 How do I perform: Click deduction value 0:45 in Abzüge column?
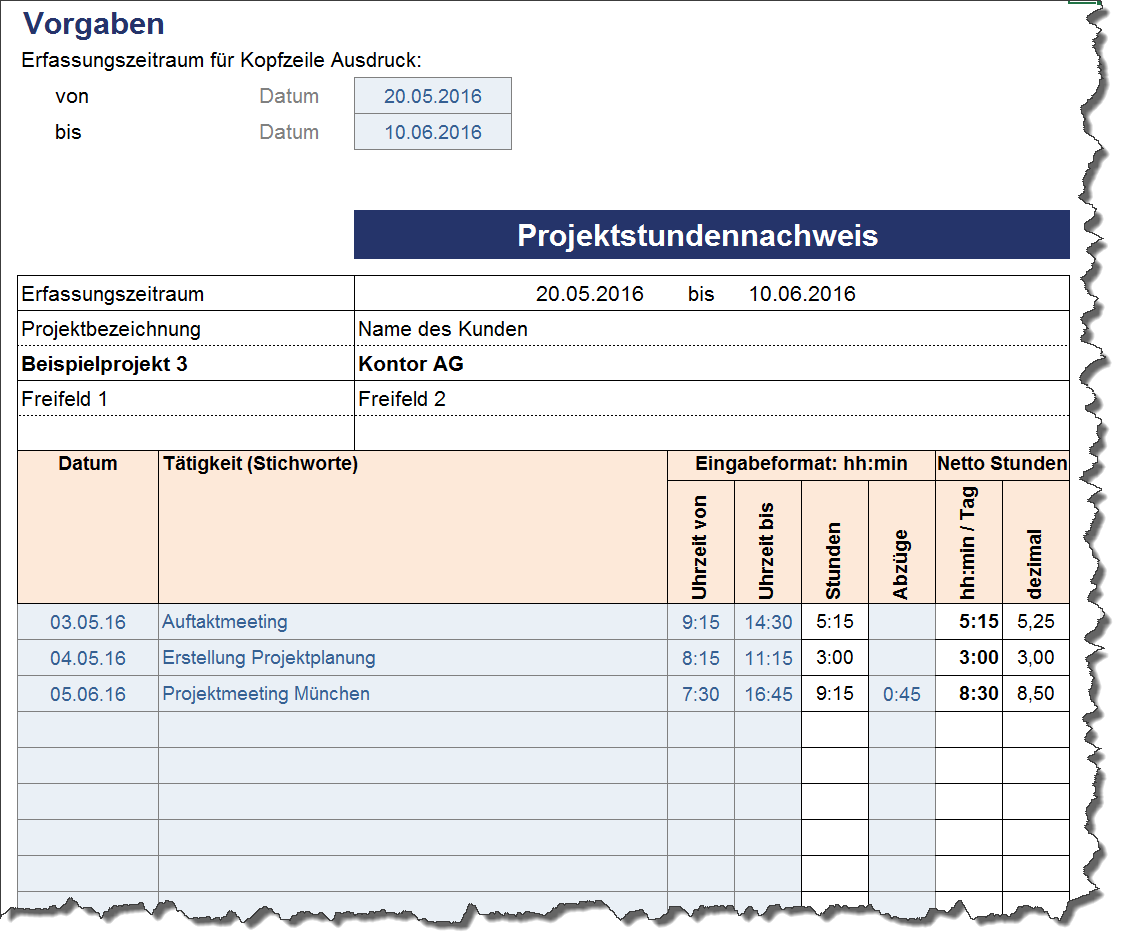click(902, 694)
